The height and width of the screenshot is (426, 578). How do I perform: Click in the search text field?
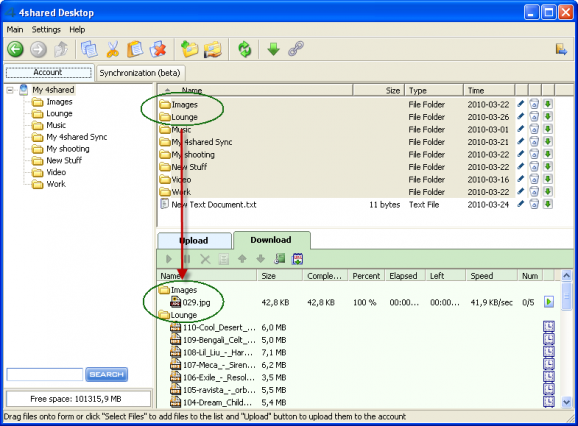[45, 374]
